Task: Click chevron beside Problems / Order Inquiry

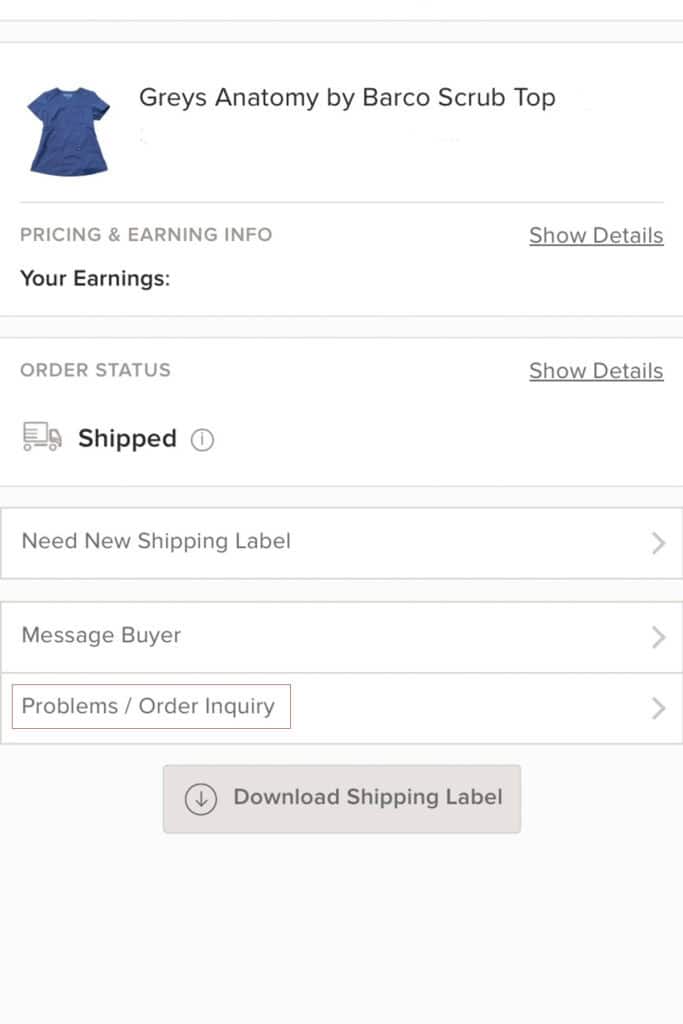Action: pos(658,708)
